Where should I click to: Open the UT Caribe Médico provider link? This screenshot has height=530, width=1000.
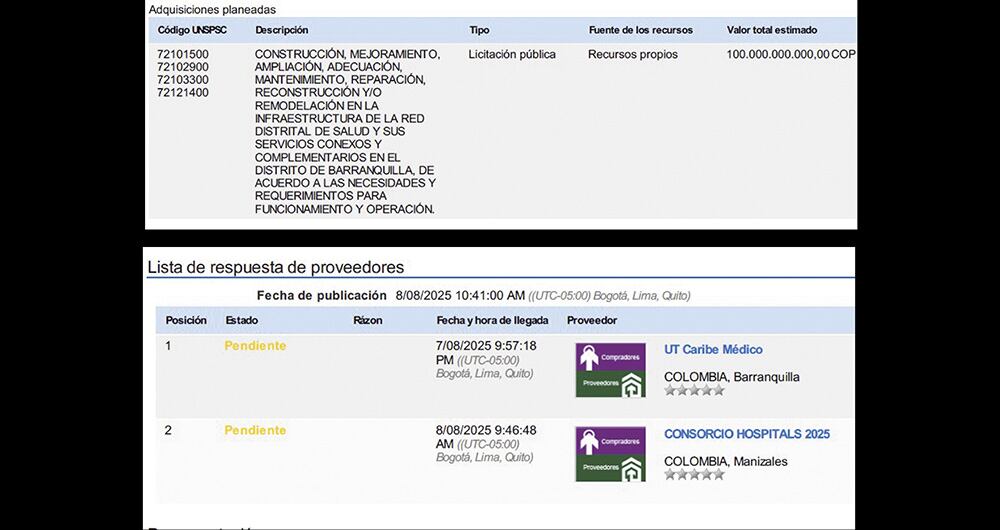point(713,350)
